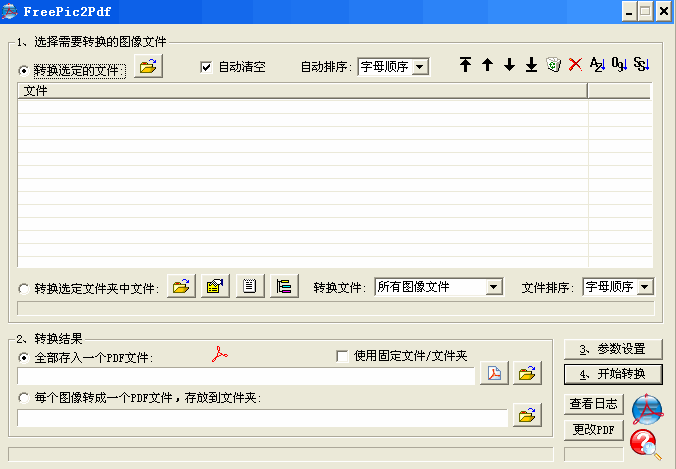The width and height of the screenshot is (676, 469).
Task: Move selected file to bottom of list
Action: click(531, 65)
